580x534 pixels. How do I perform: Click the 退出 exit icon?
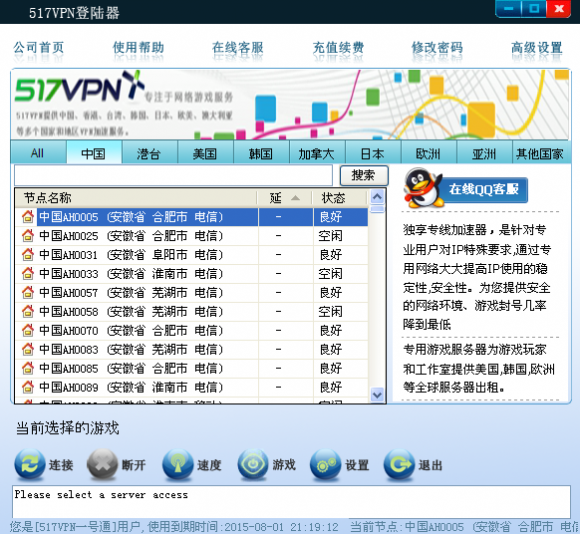399,464
